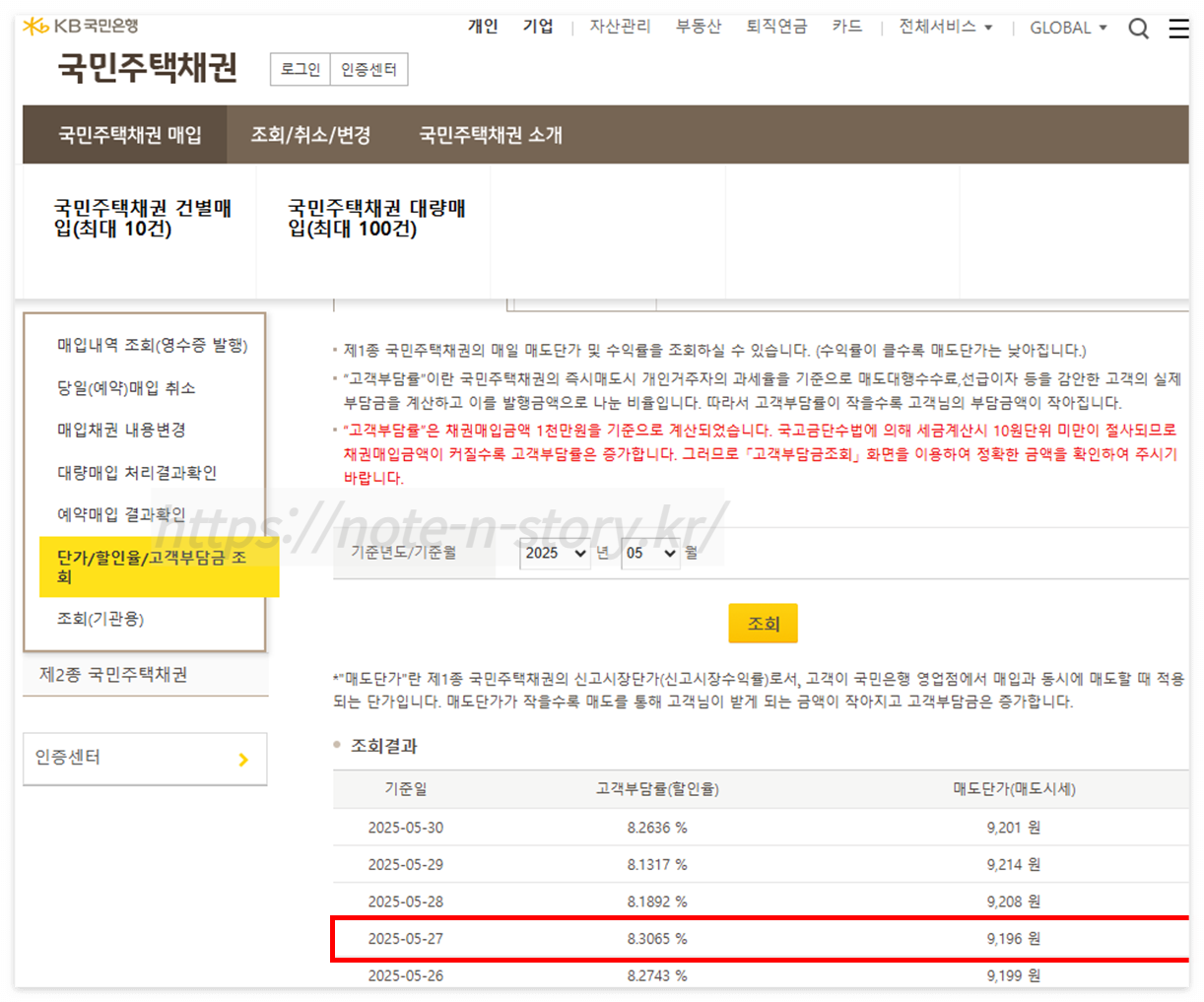Click the 9,208 원 price cell
This screenshot has height=1002, width=1204.
pos(1013,902)
